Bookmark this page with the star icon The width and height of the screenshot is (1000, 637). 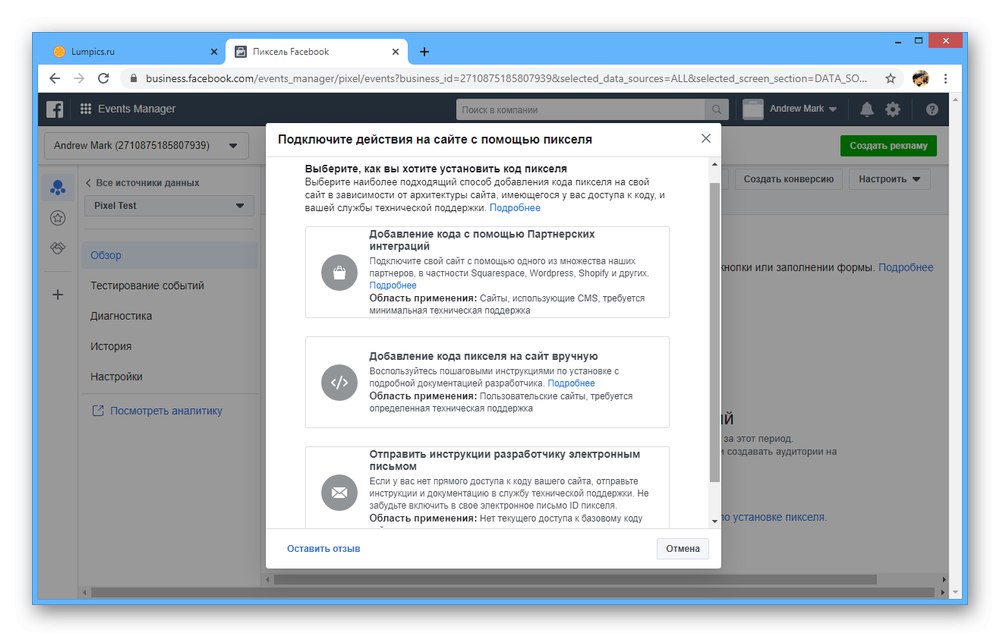890,78
